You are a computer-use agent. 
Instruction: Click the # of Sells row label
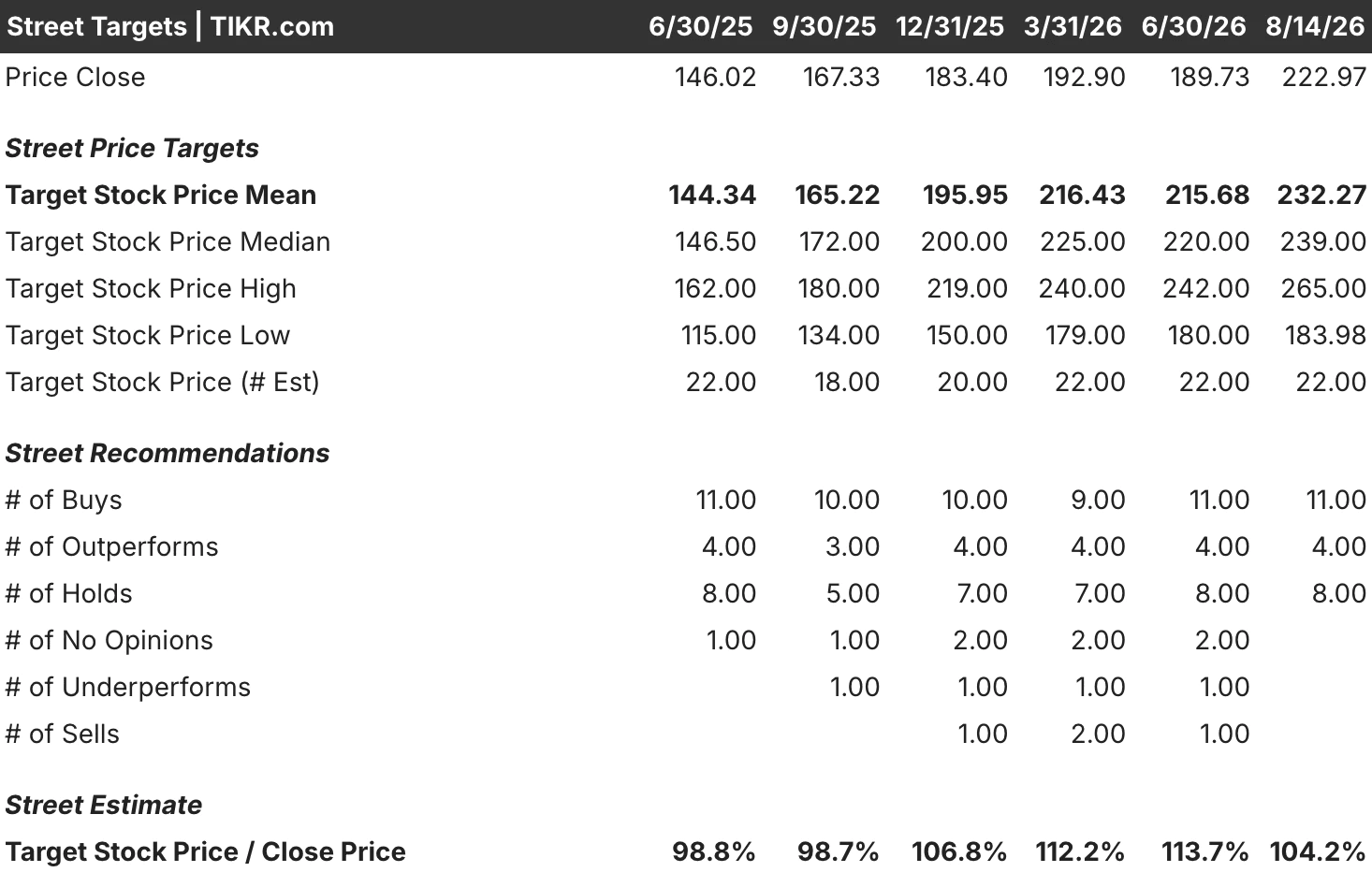coord(63,734)
